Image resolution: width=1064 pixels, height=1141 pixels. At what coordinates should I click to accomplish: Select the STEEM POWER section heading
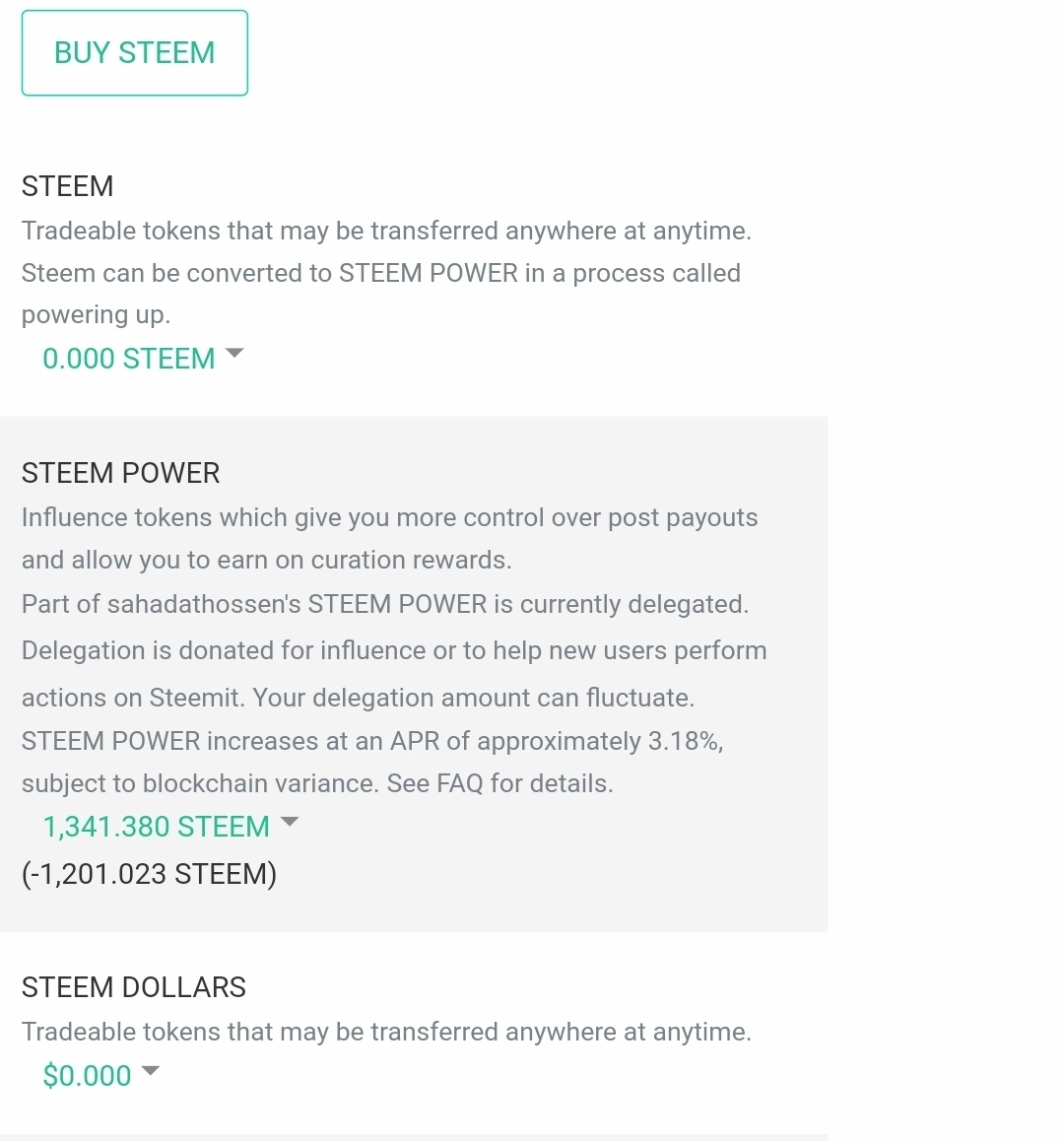(121, 473)
